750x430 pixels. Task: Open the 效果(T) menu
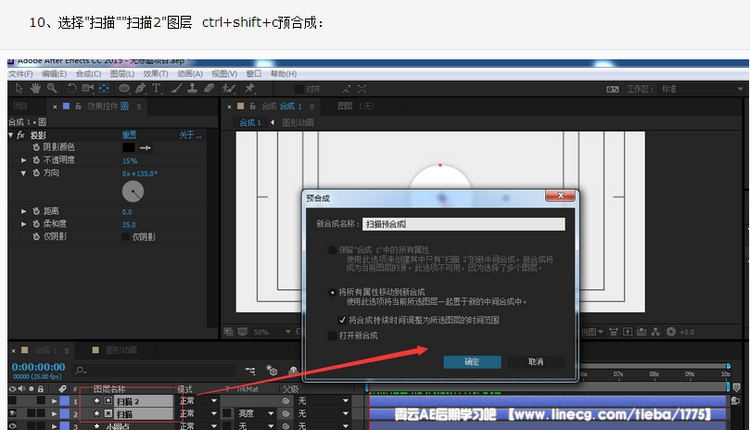click(x=155, y=74)
